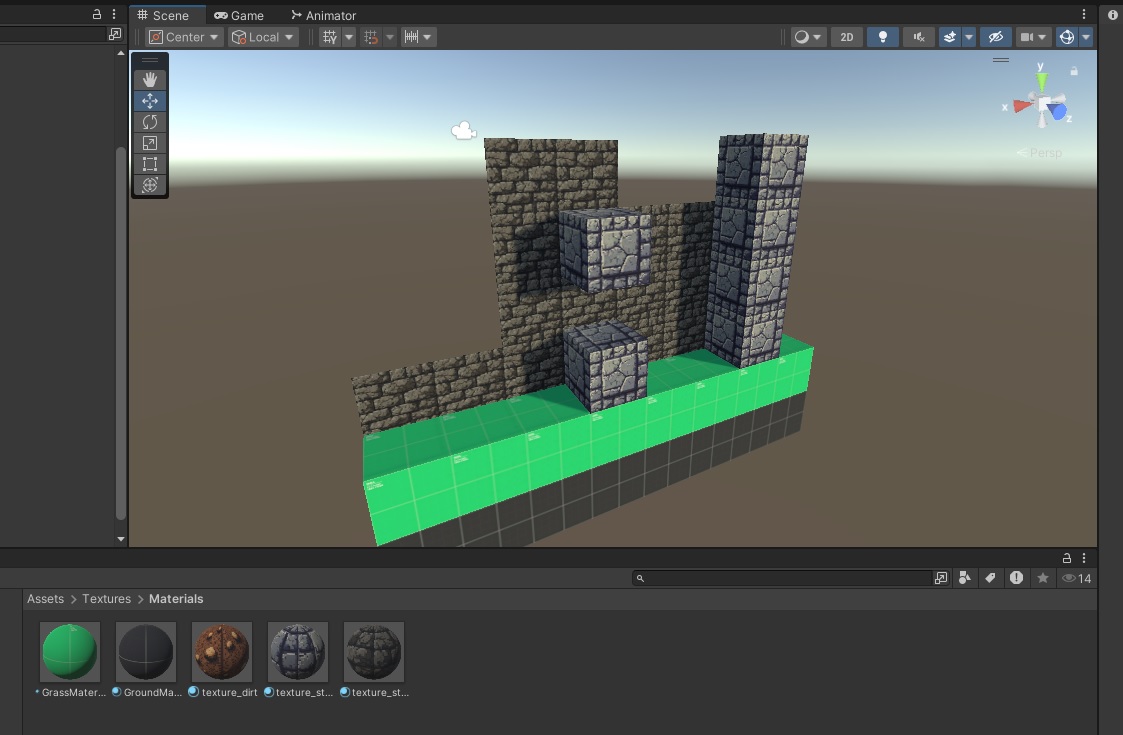Open the left panel three-dot menu
Image resolution: width=1123 pixels, height=735 pixels.
[x=114, y=14]
